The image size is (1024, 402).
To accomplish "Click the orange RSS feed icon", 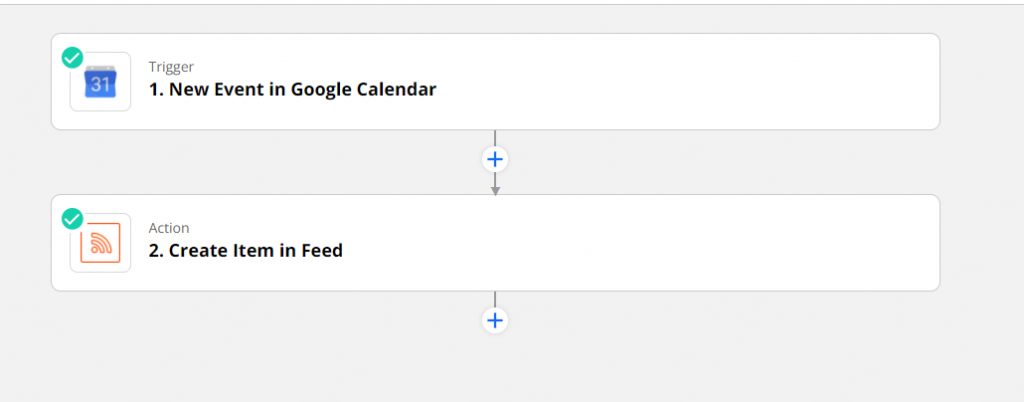I will (x=101, y=243).
